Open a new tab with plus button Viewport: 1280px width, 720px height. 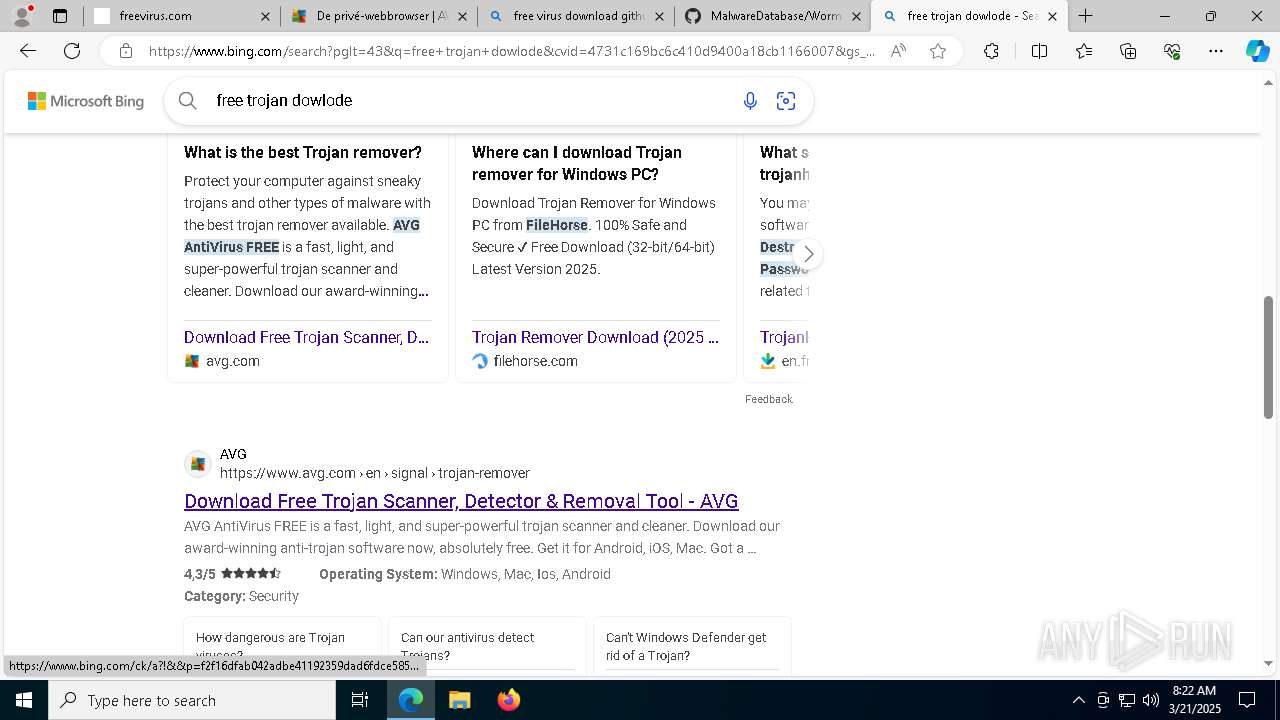pyautogui.click(x=1085, y=16)
